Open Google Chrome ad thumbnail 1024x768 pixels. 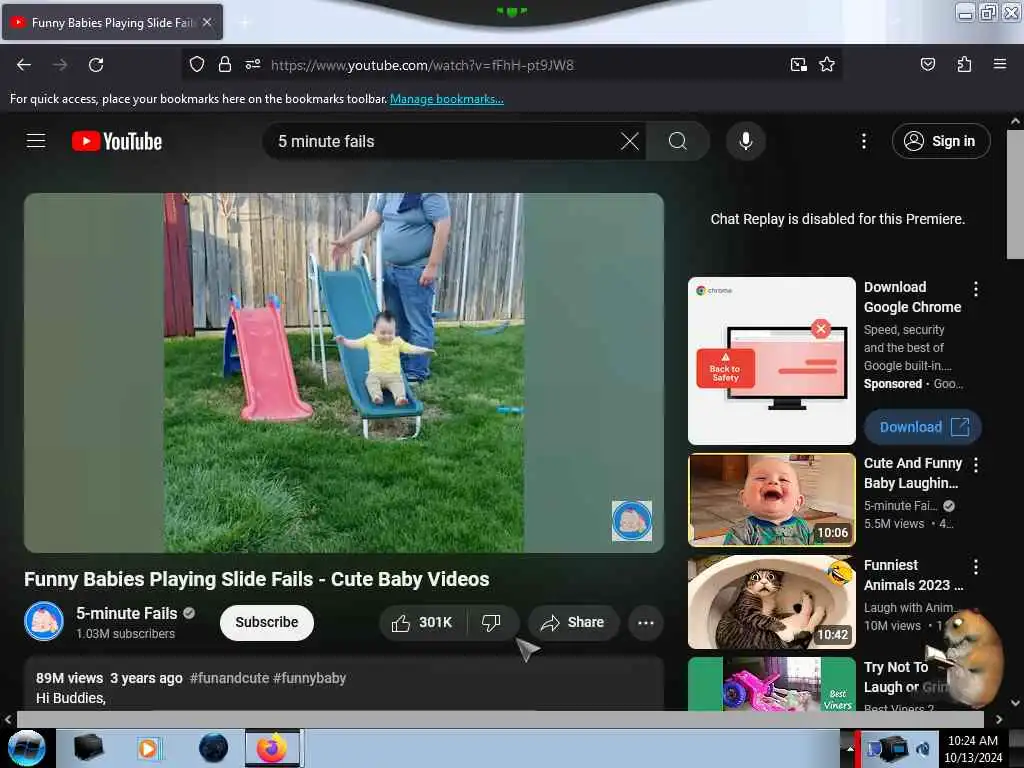[x=771, y=360]
